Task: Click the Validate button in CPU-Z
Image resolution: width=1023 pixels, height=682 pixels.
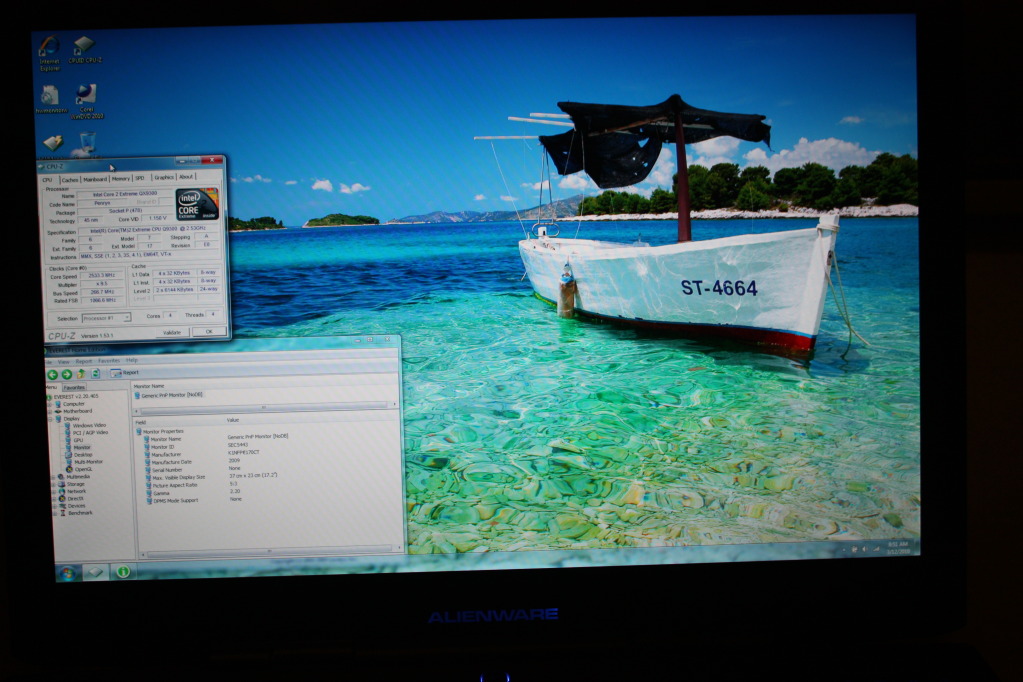Action: [x=172, y=332]
